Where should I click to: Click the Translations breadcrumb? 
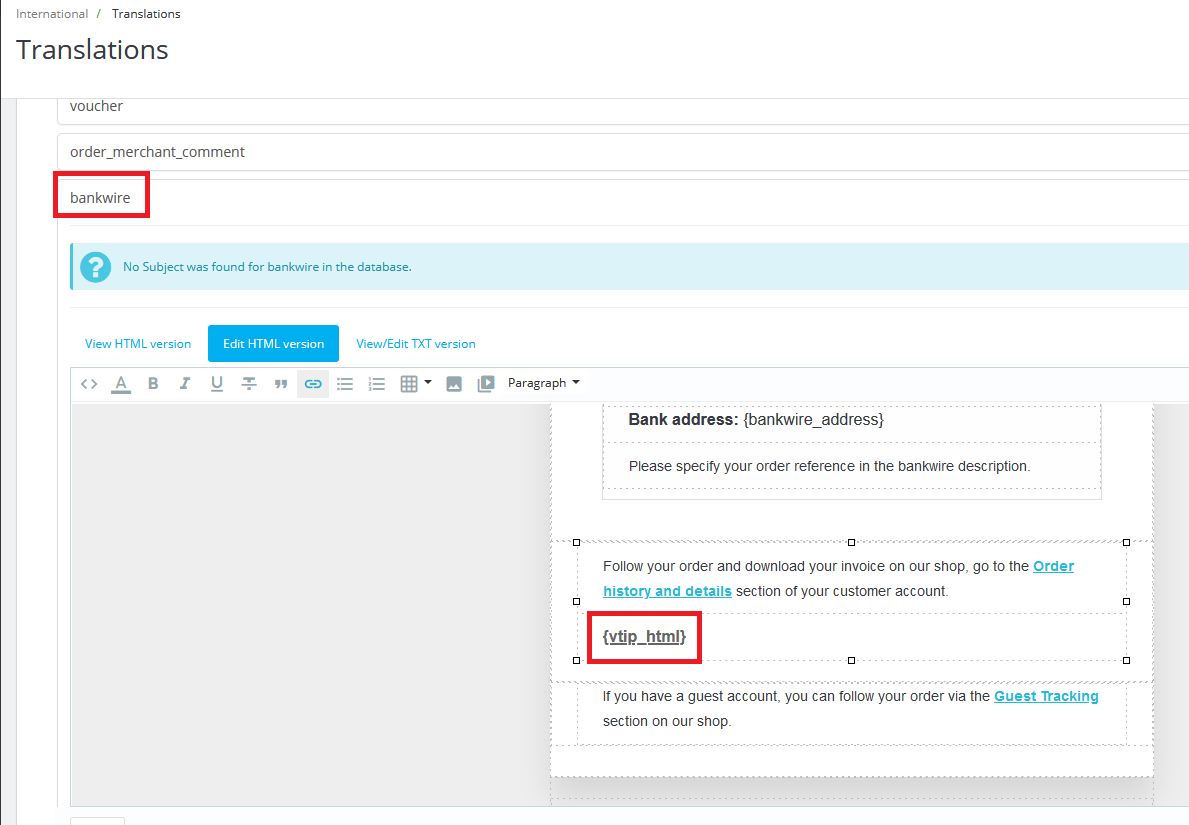146,14
